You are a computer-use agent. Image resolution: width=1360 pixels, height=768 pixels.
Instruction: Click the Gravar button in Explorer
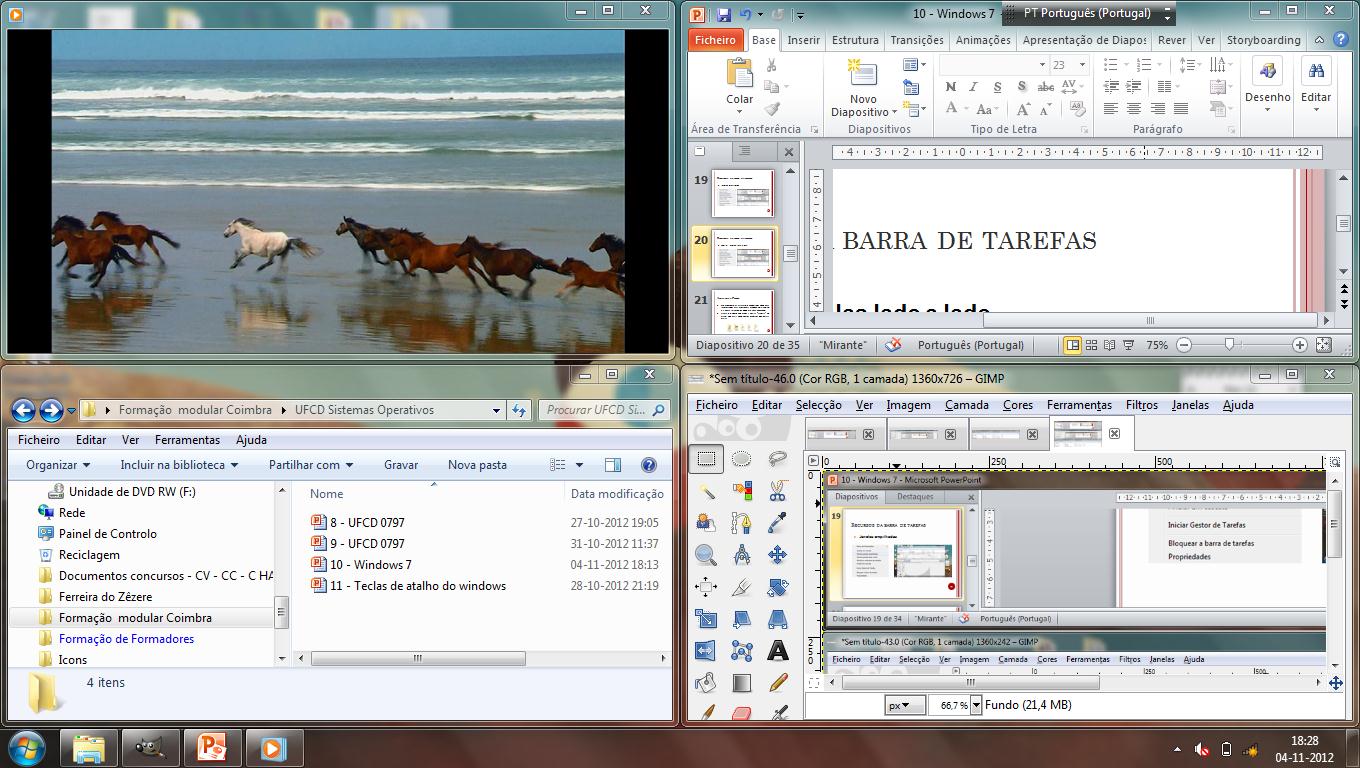401,465
